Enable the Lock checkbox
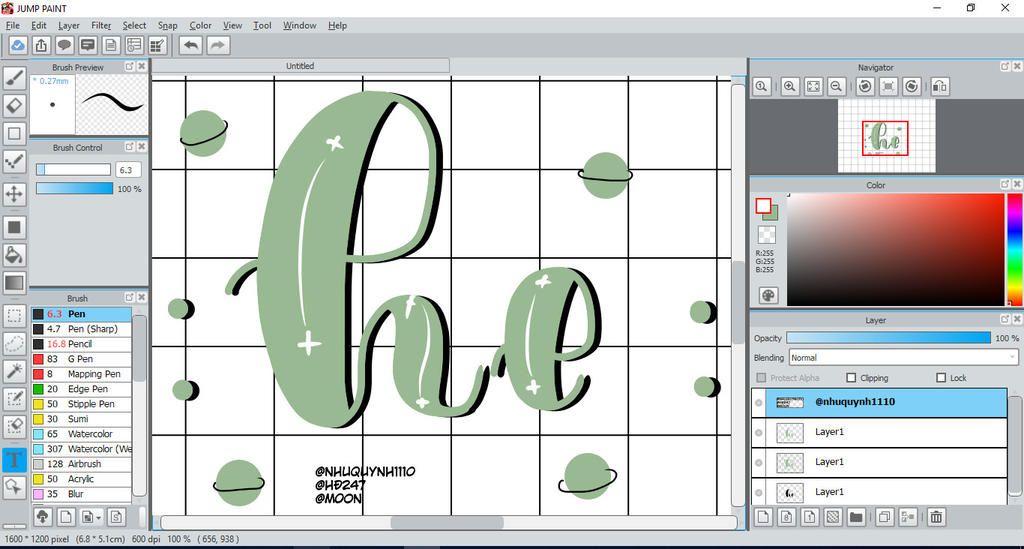The height and width of the screenshot is (549, 1024). [x=941, y=377]
